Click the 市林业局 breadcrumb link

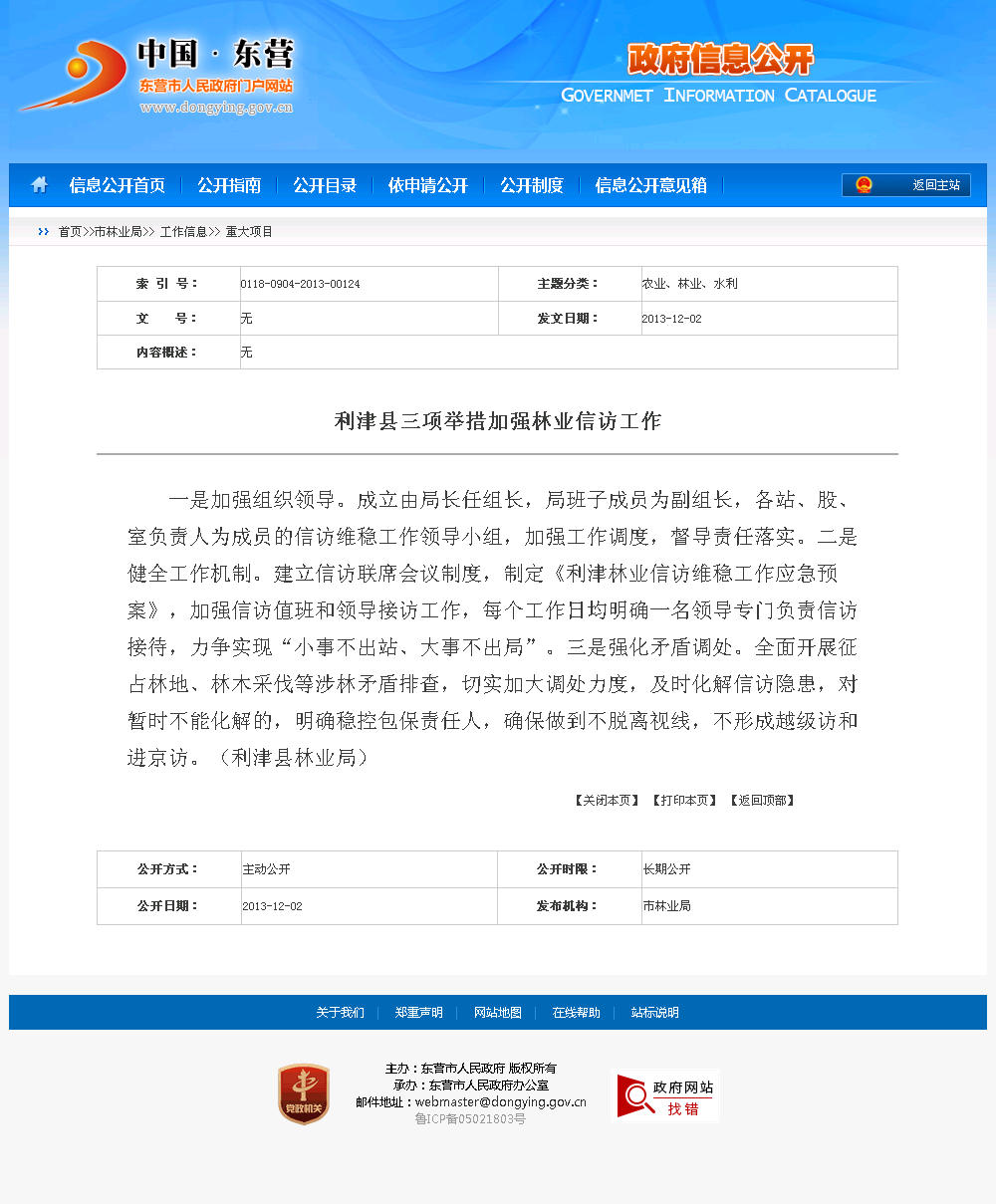(x=118, y=232)
